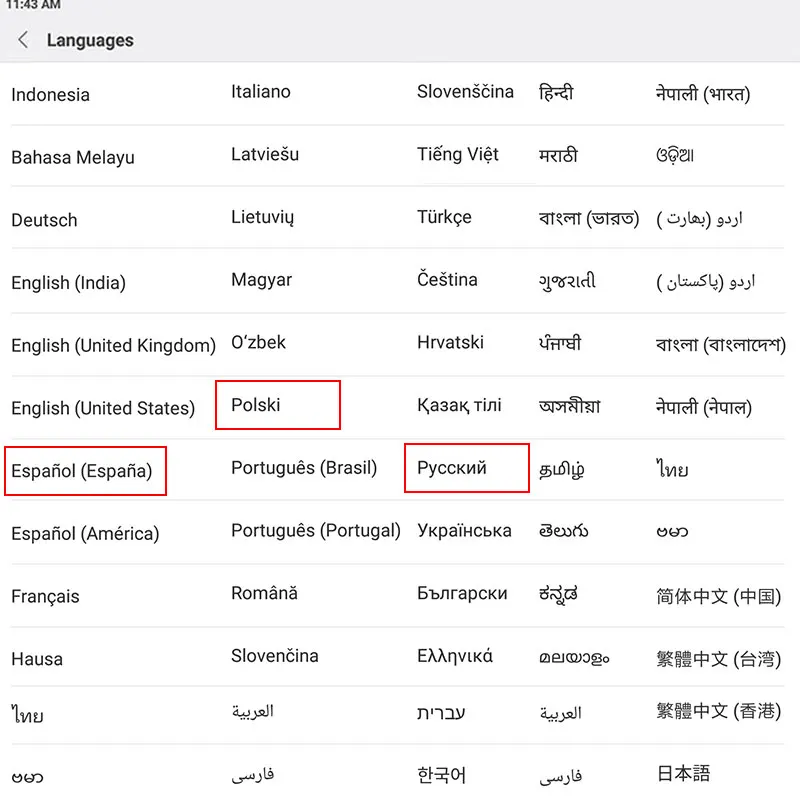This screenshot has height=800, width=800.
Task: Pick Español (América)
Action: click(x=85, y=534)
